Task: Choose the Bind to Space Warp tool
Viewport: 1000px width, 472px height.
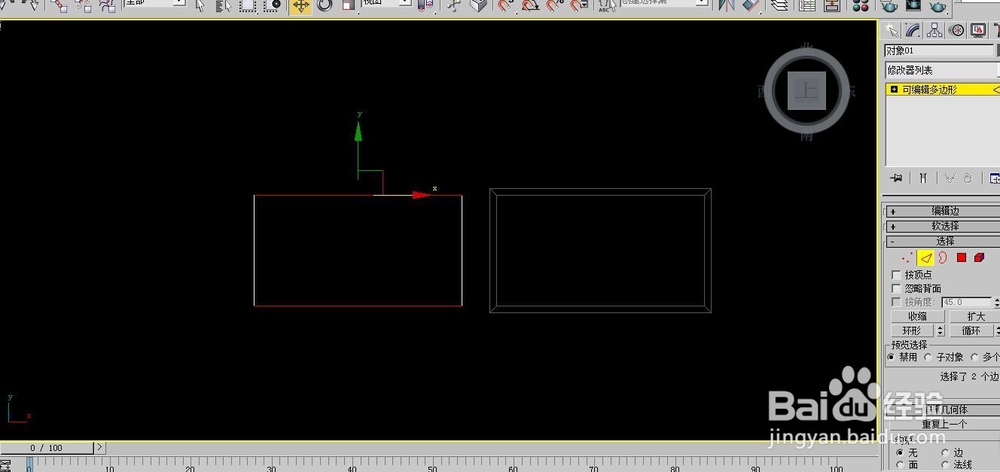Action: [x=108, y=6]
